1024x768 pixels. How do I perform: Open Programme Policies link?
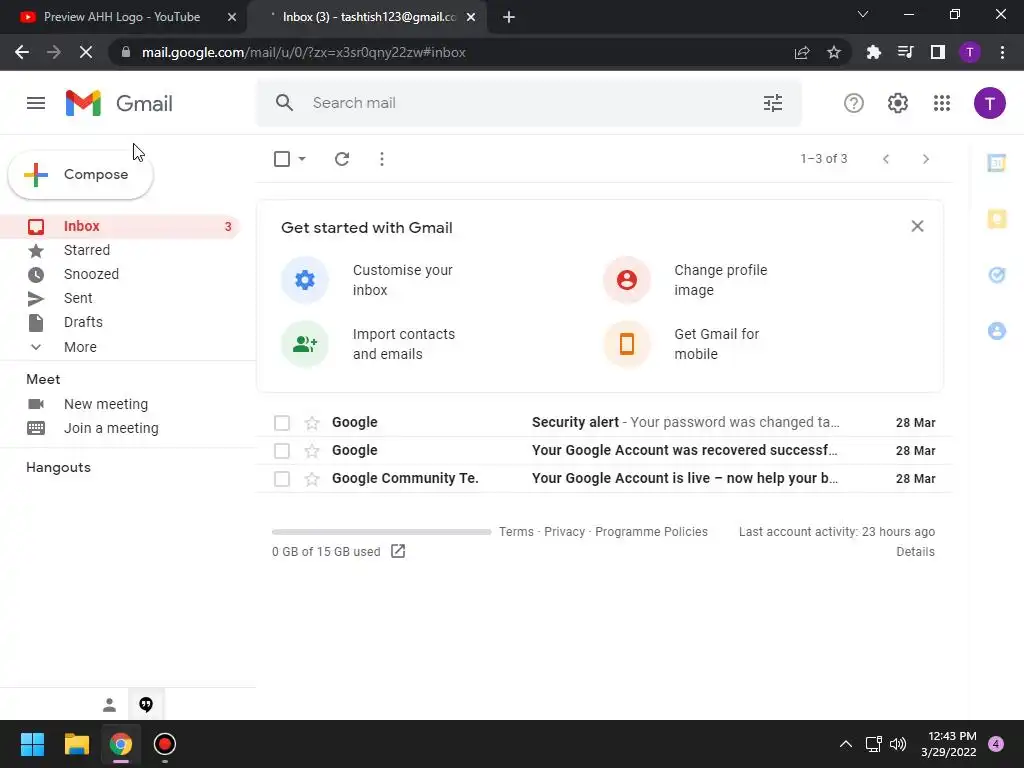[651, 532]
